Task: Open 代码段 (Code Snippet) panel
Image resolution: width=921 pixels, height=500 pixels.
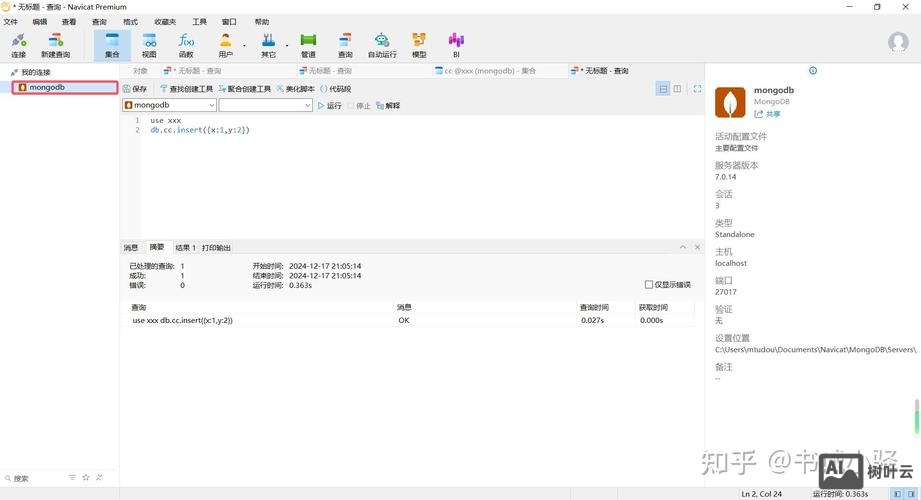Action: [x=335, y=89]
